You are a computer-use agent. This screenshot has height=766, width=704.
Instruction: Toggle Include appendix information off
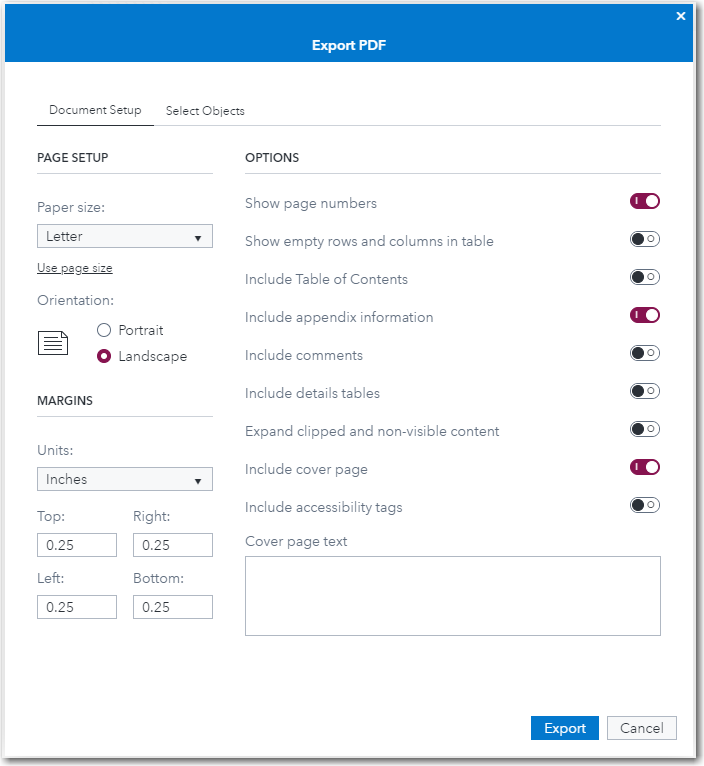pyautogui.click(x=645, y=315)
